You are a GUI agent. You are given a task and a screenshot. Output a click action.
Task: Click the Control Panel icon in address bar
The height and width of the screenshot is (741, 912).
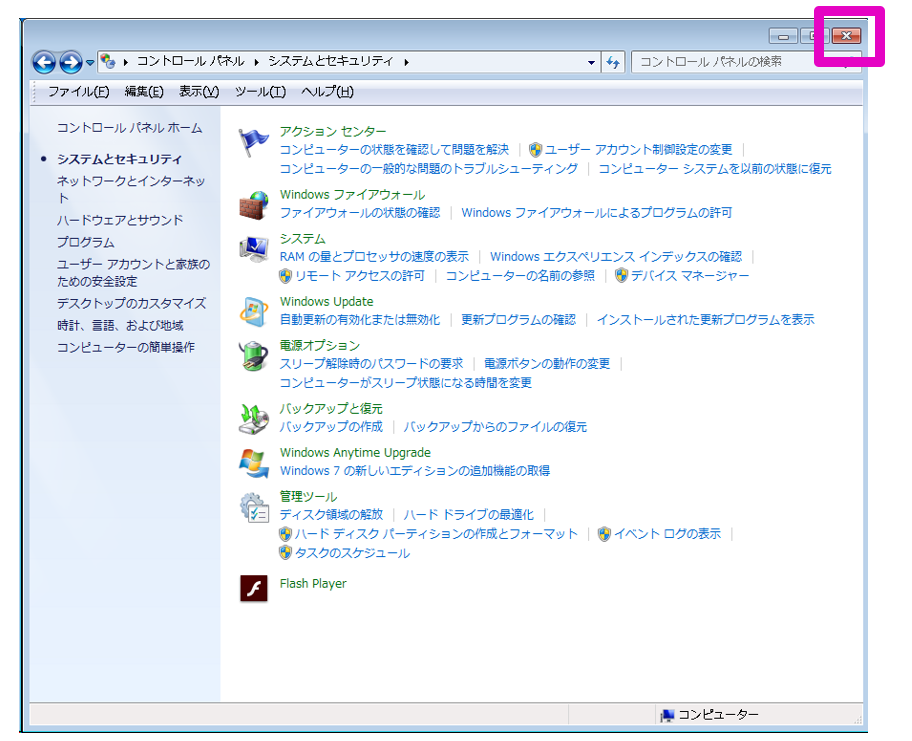[108, 61]
